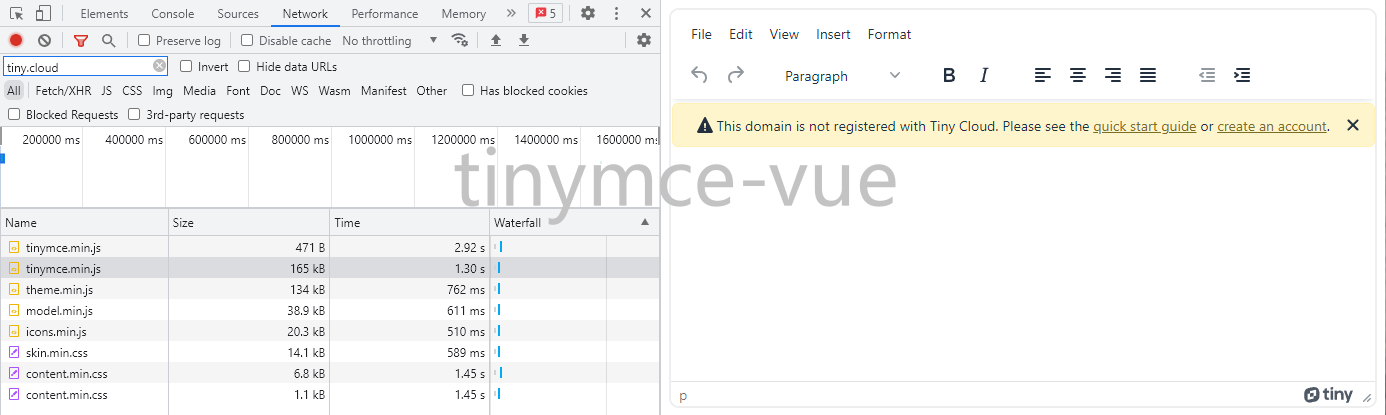Filter requests by Img type
1386x415 pixels.
coord(162,91)
